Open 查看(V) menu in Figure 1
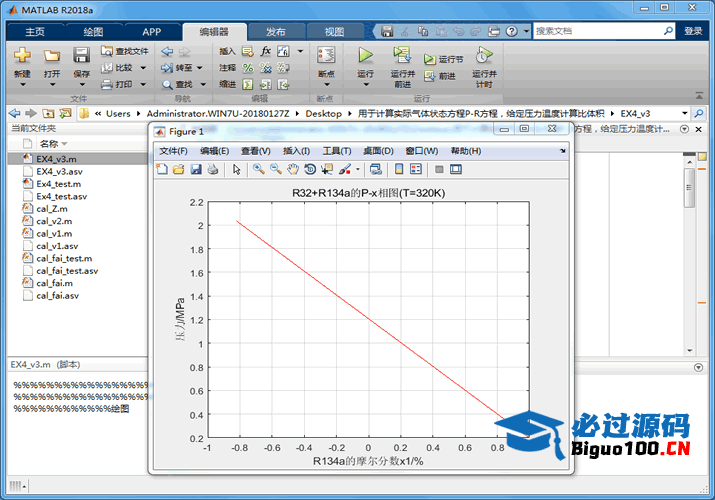Image resolution: width=715 pixels, height=500 pixels. click(x=256, y=151)
